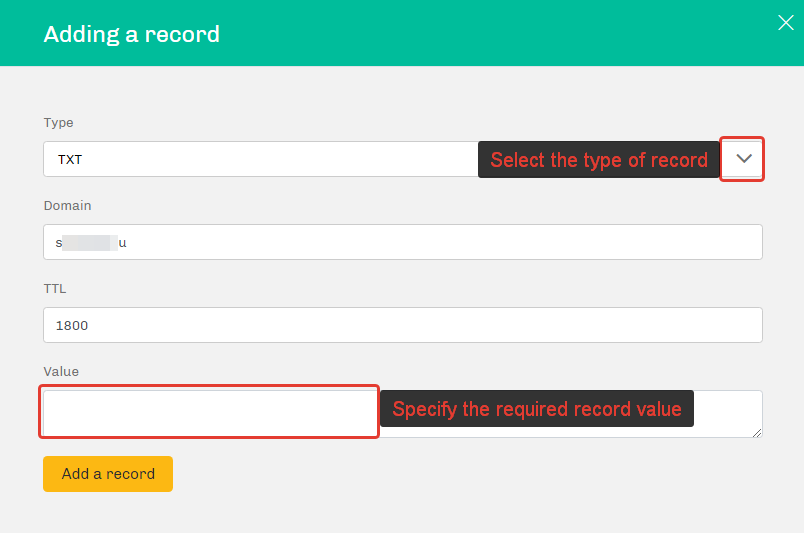
Task: Click the Domain field label
Action: point(67,206)
